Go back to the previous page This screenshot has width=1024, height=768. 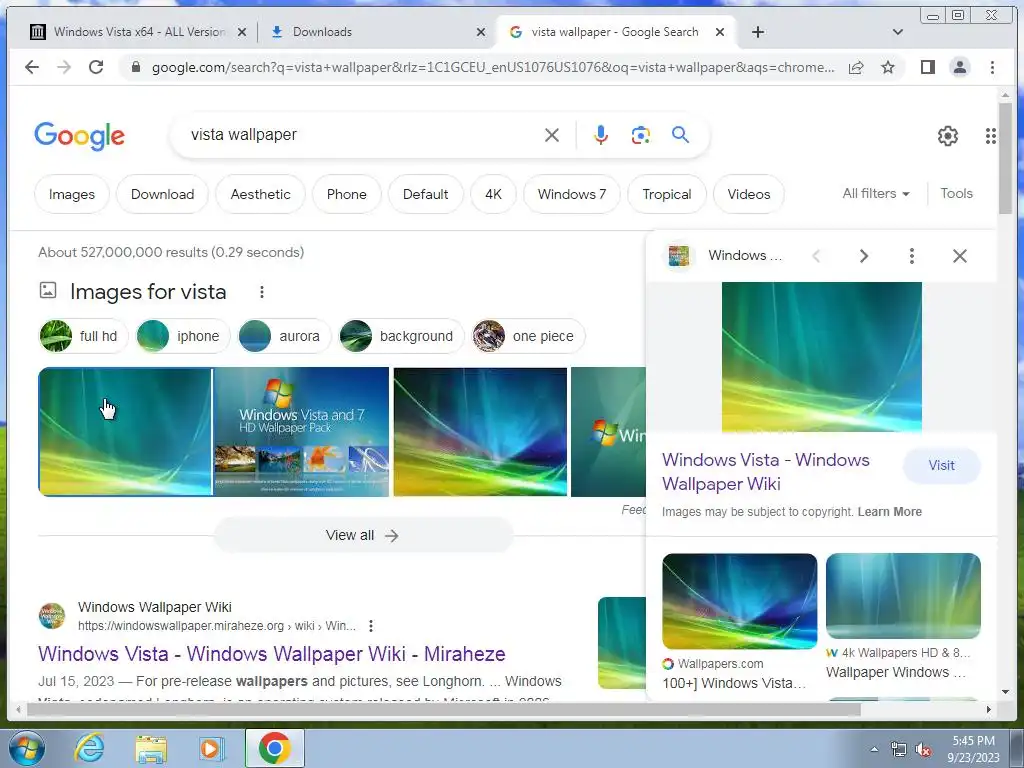click(31, 67)
